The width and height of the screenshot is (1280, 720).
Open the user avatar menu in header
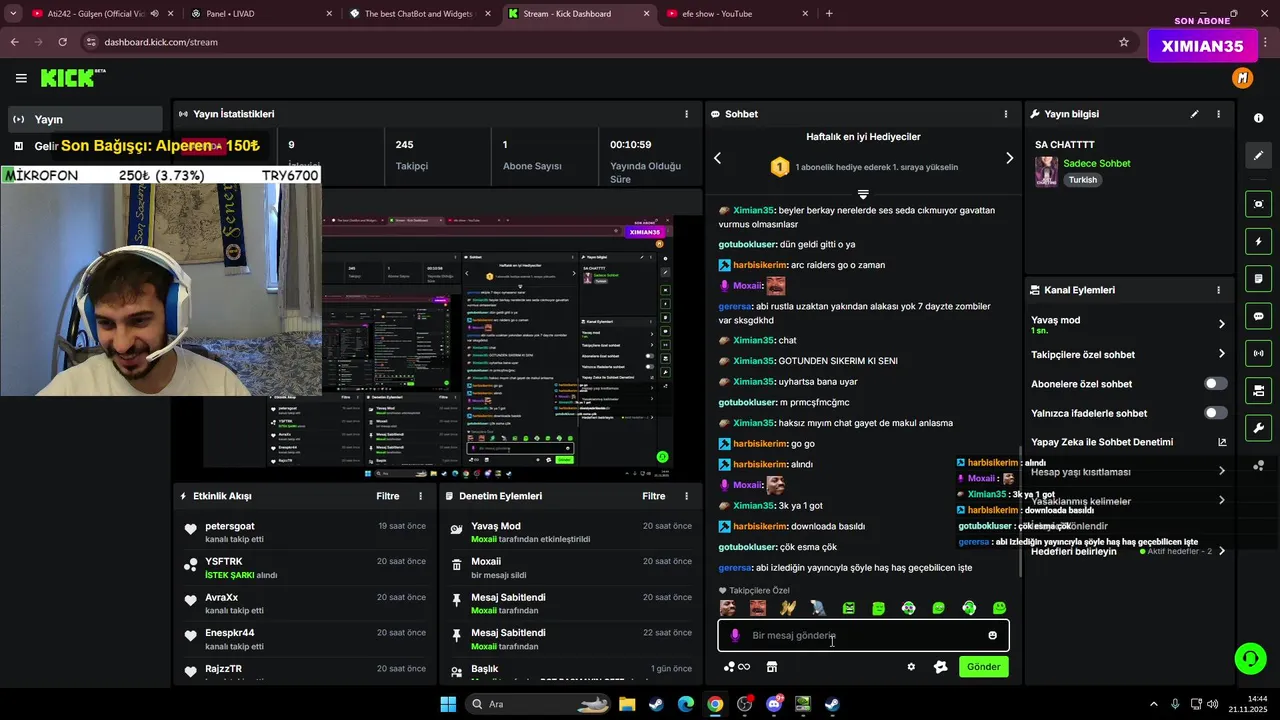(1242, 78)
